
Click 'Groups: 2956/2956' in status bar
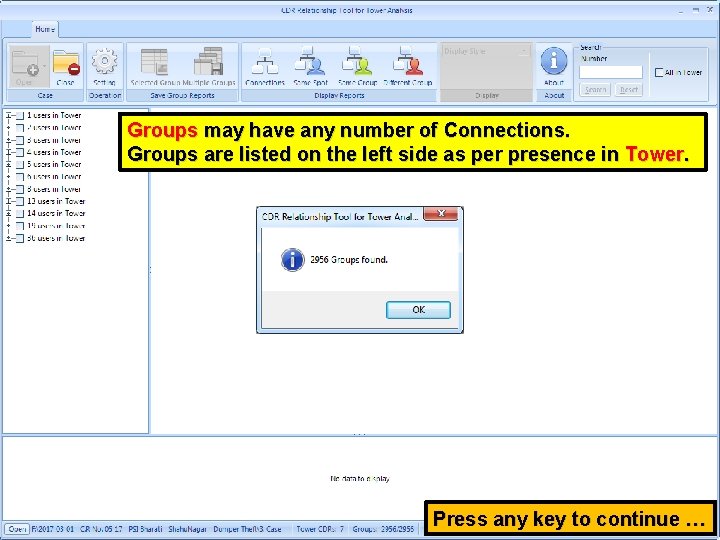tap(383, 529)
